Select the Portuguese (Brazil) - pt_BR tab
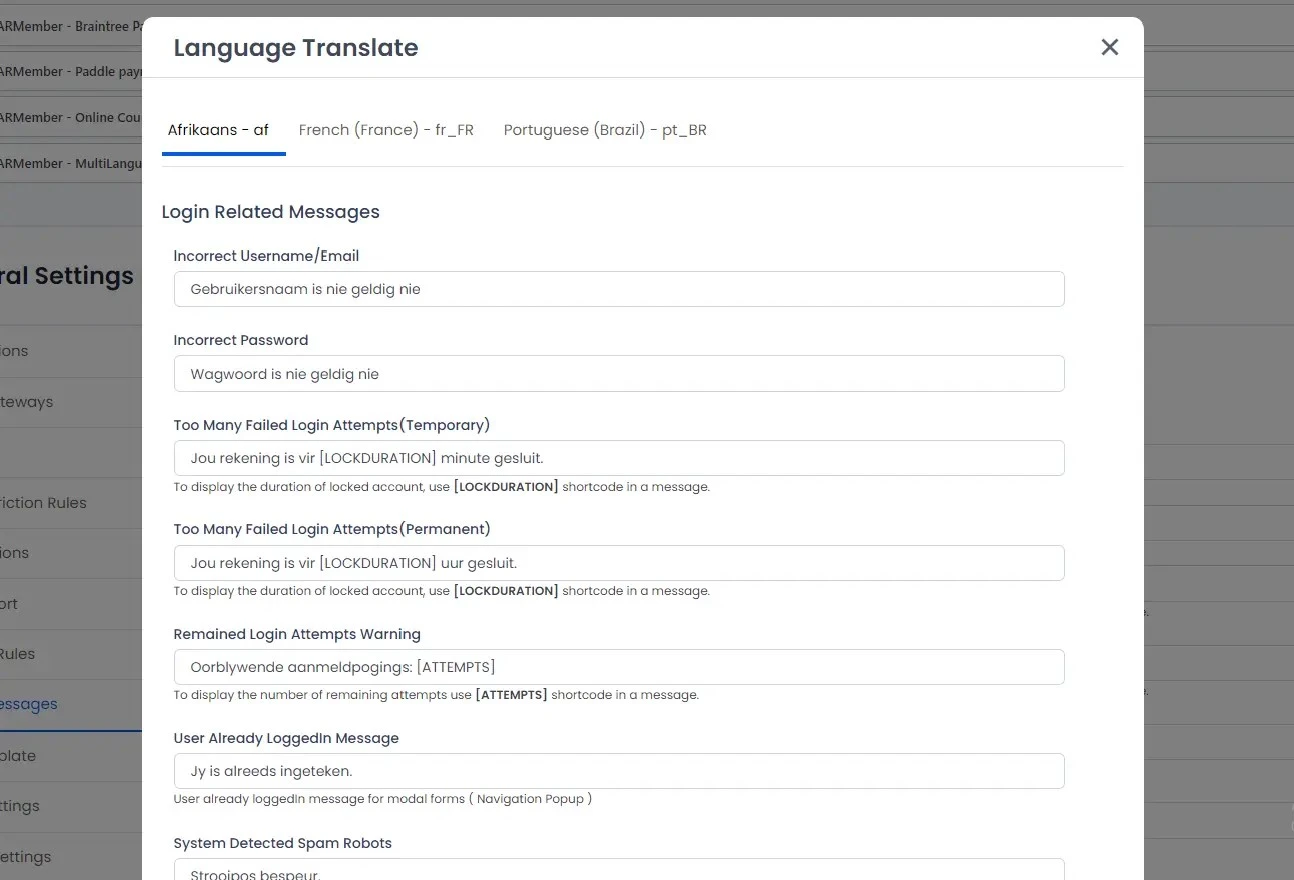This screenshot has height=880, width=1294. pyautogui.click(x=605, y=130)
